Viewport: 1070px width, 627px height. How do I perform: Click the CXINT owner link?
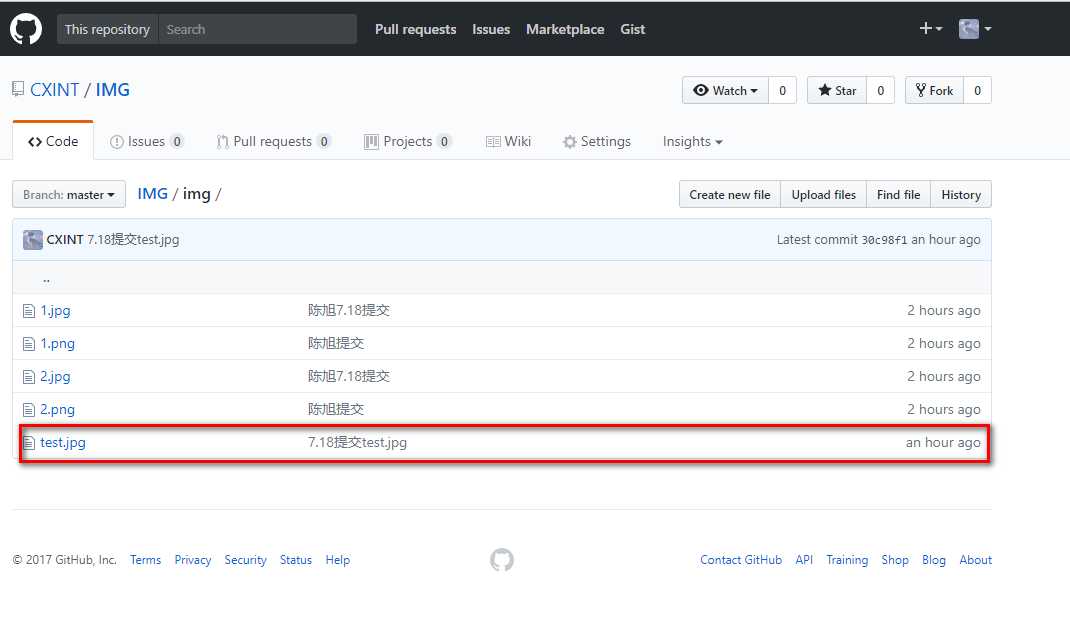click(x=55, y=89)
